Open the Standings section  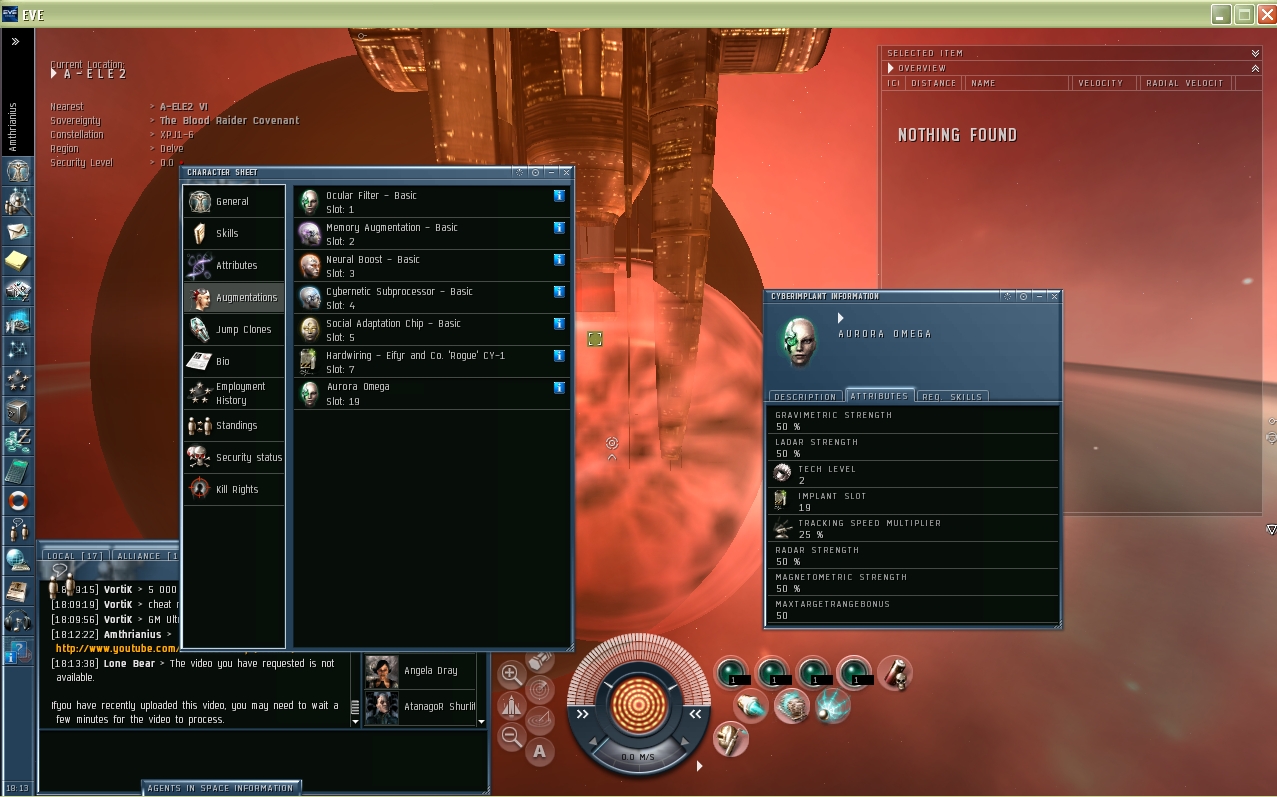pyautogui.click(x=234, y=425)
